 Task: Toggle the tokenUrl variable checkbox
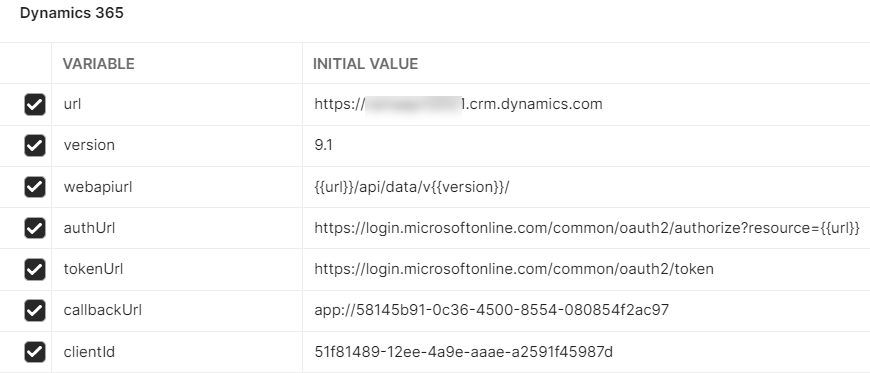[x=34, y=269]
